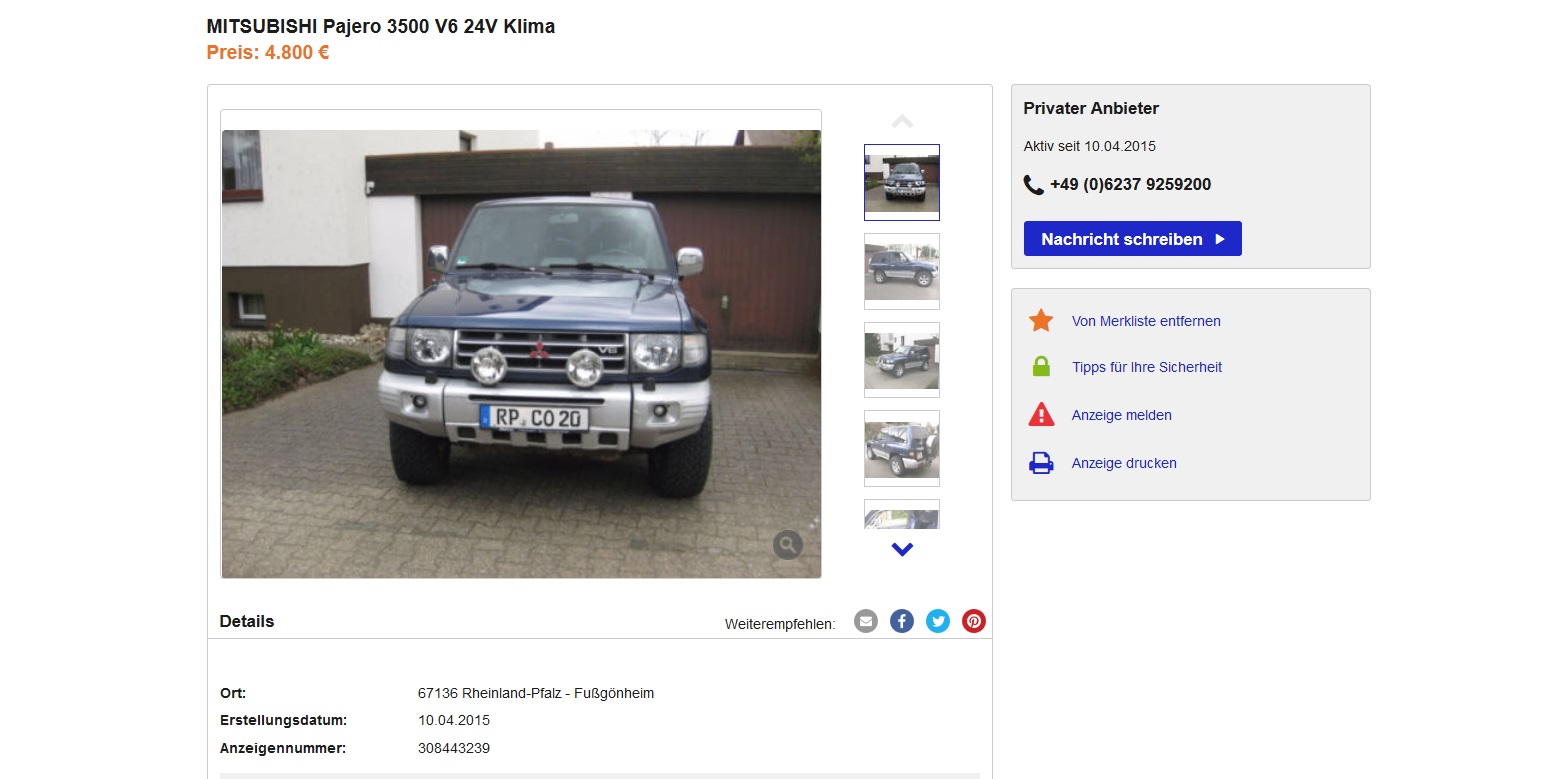
Task: Share listing on Twitter
Action: click(938, 621)
